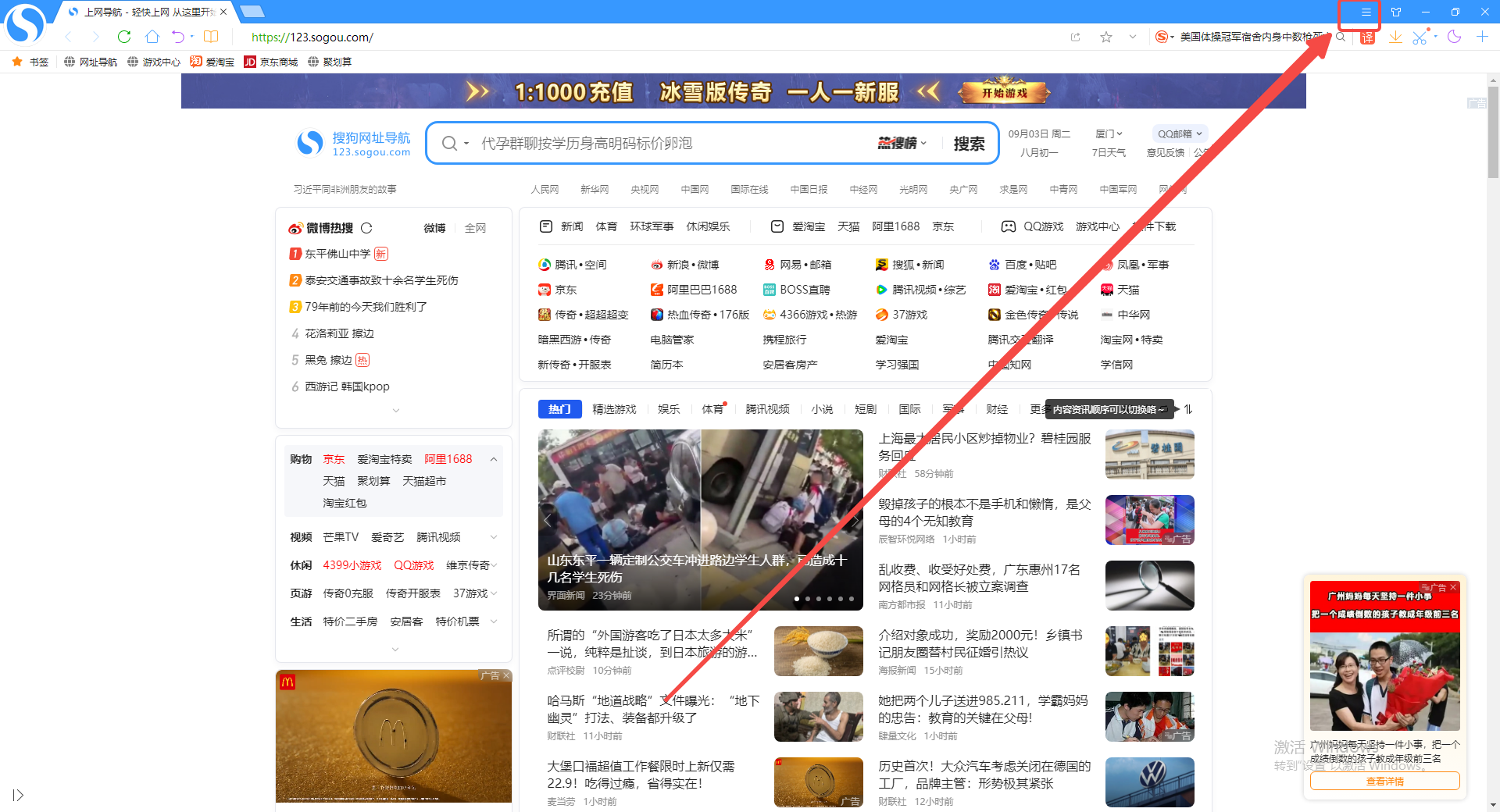Click 查看详情 in floating ad
Image resolution: width=1500 pixels, height=812 pixels.
(1384, 781)
